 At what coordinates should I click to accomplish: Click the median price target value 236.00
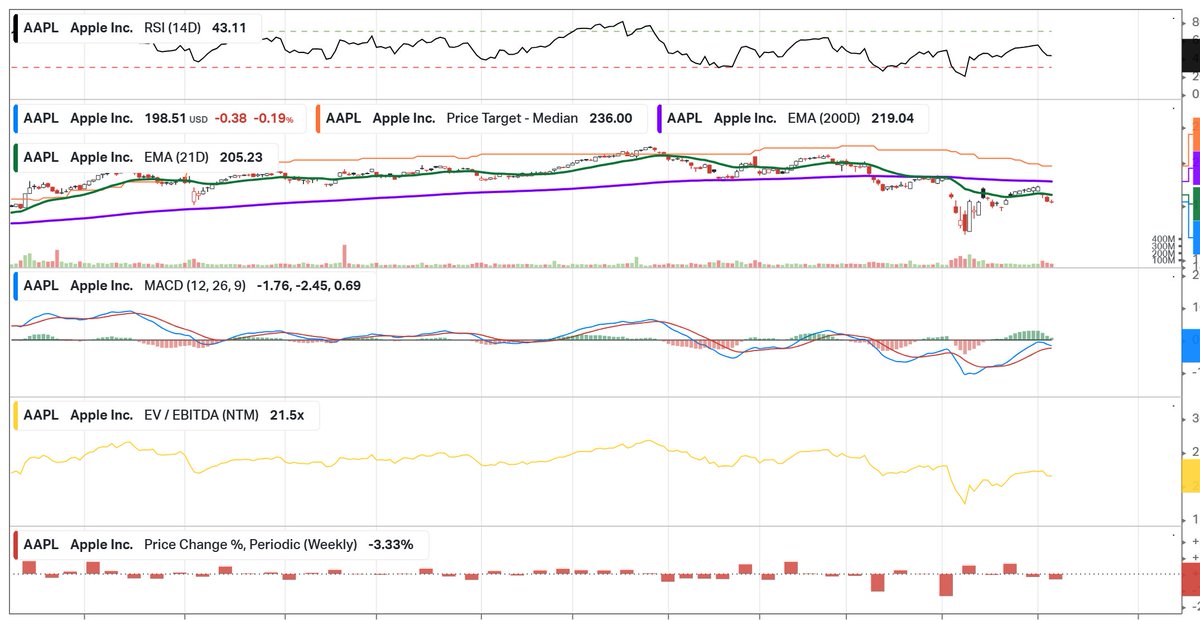pyautogui.click(x=611, y=118)
